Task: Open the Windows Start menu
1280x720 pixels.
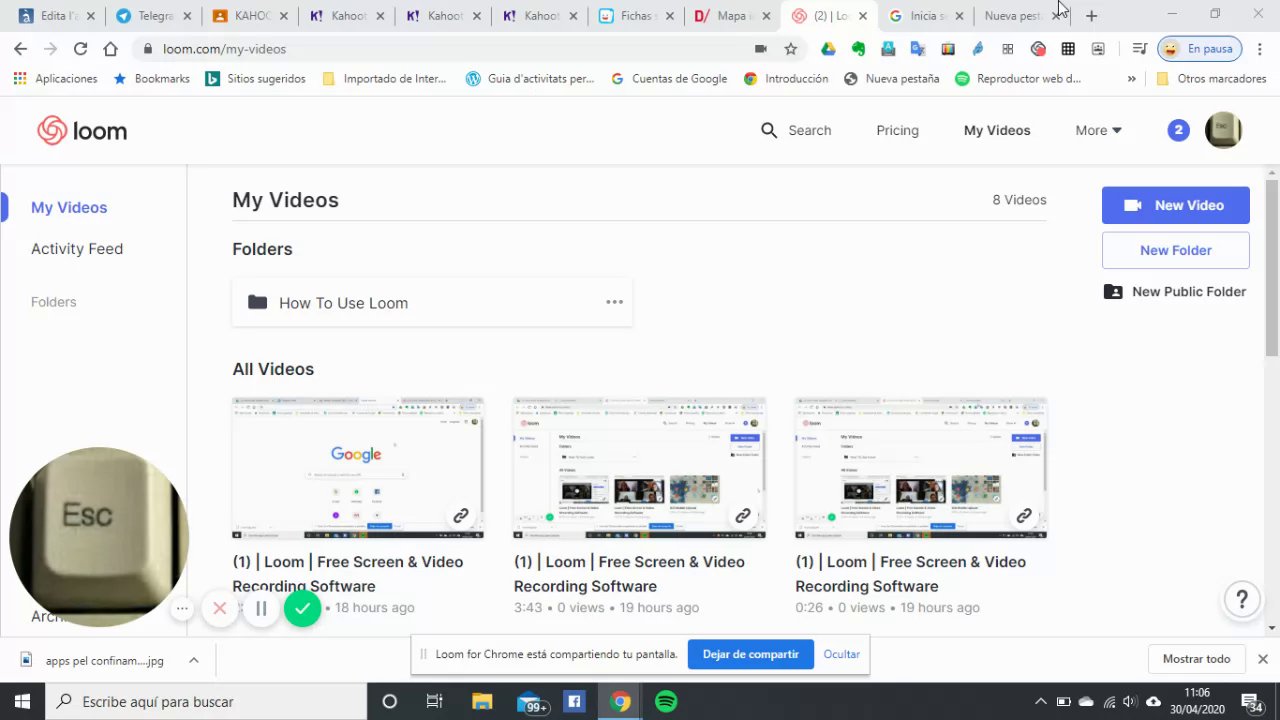Action: coord(21,701)
